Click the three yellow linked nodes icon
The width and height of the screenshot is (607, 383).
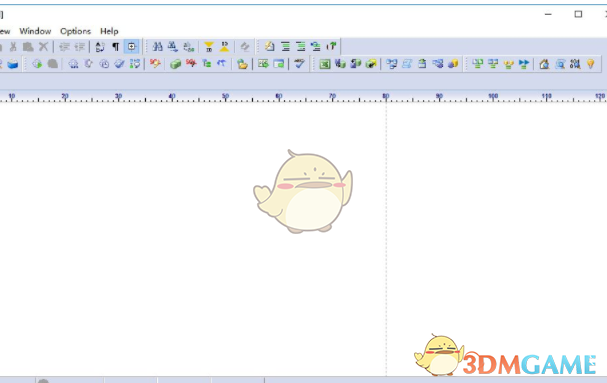(508, 64)
